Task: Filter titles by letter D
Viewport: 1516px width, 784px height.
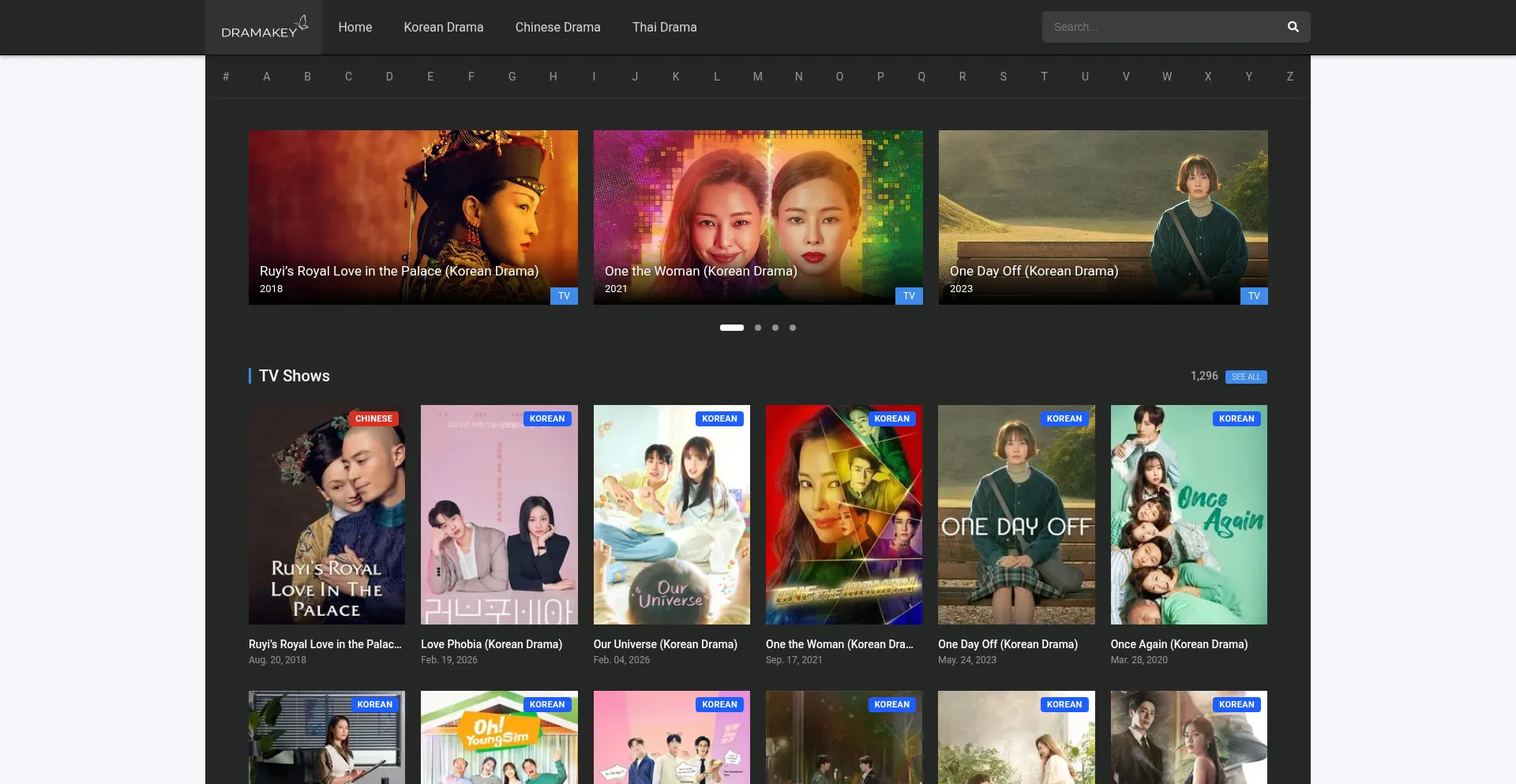Action: coord(389,77)
